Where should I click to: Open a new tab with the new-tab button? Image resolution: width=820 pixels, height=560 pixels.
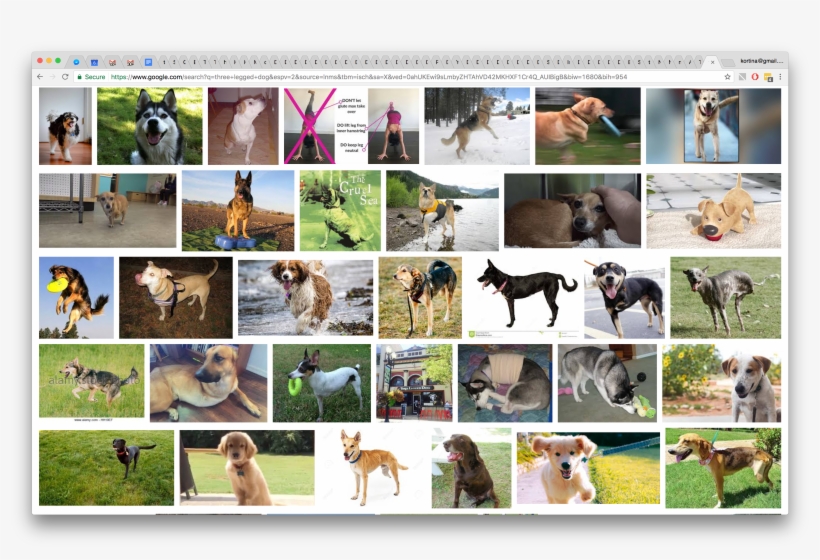click(727, 62)
